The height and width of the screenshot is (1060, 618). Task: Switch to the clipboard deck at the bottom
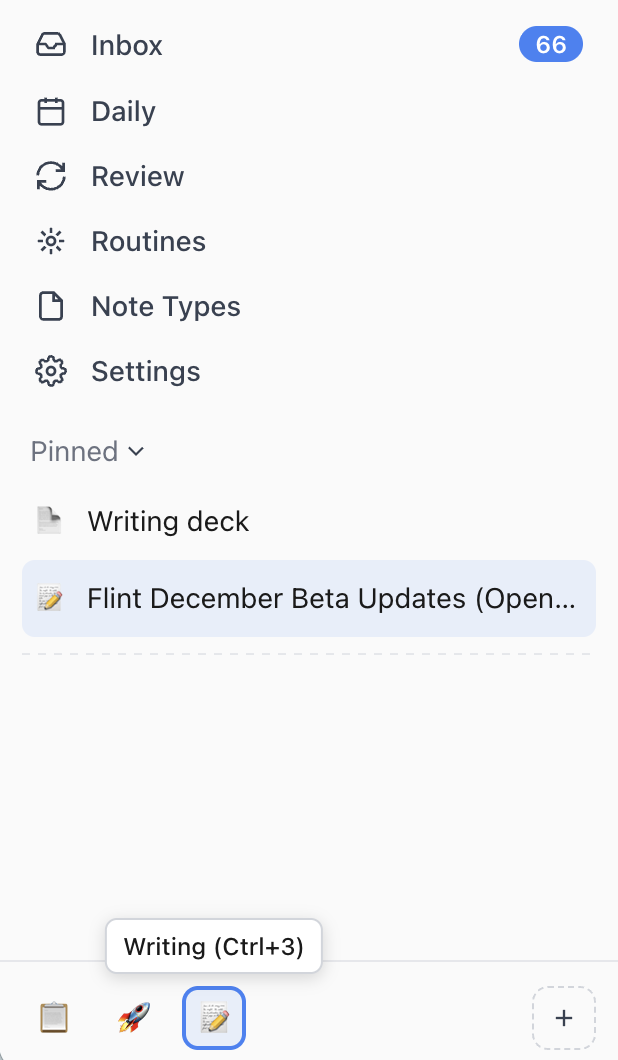(54, 1017)
